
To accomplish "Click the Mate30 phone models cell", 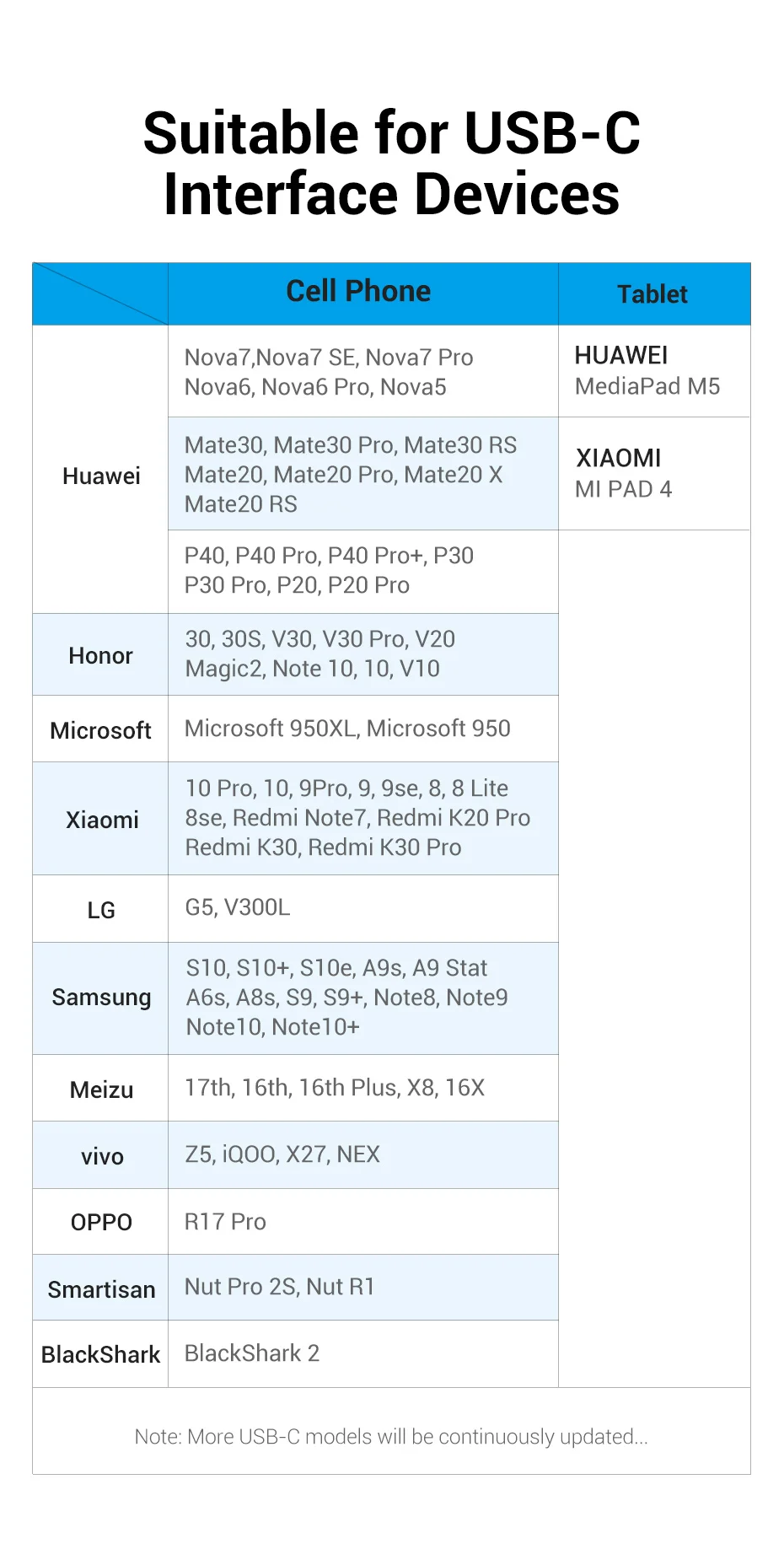I will [351, 475].
